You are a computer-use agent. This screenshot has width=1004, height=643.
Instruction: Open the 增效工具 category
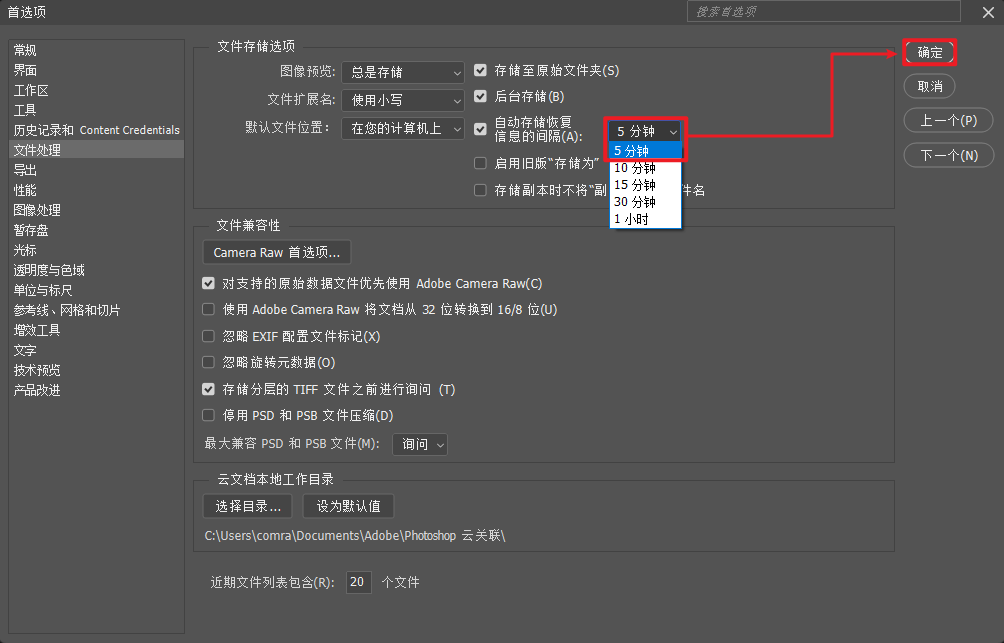coord(37,330)
